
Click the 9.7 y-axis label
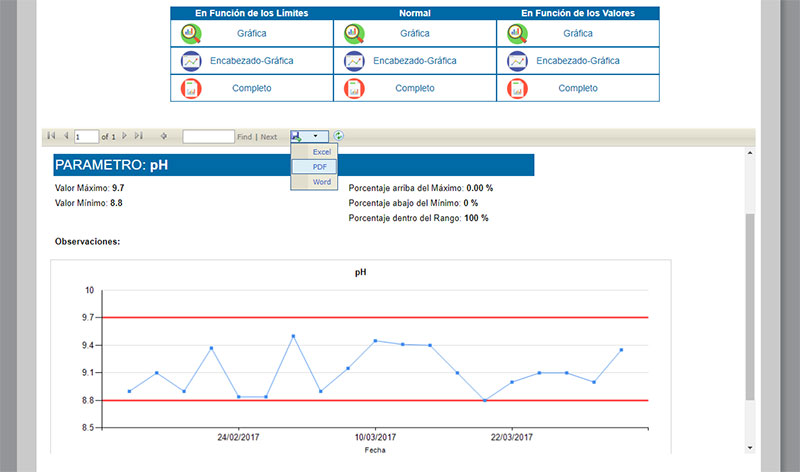[88, 317]
